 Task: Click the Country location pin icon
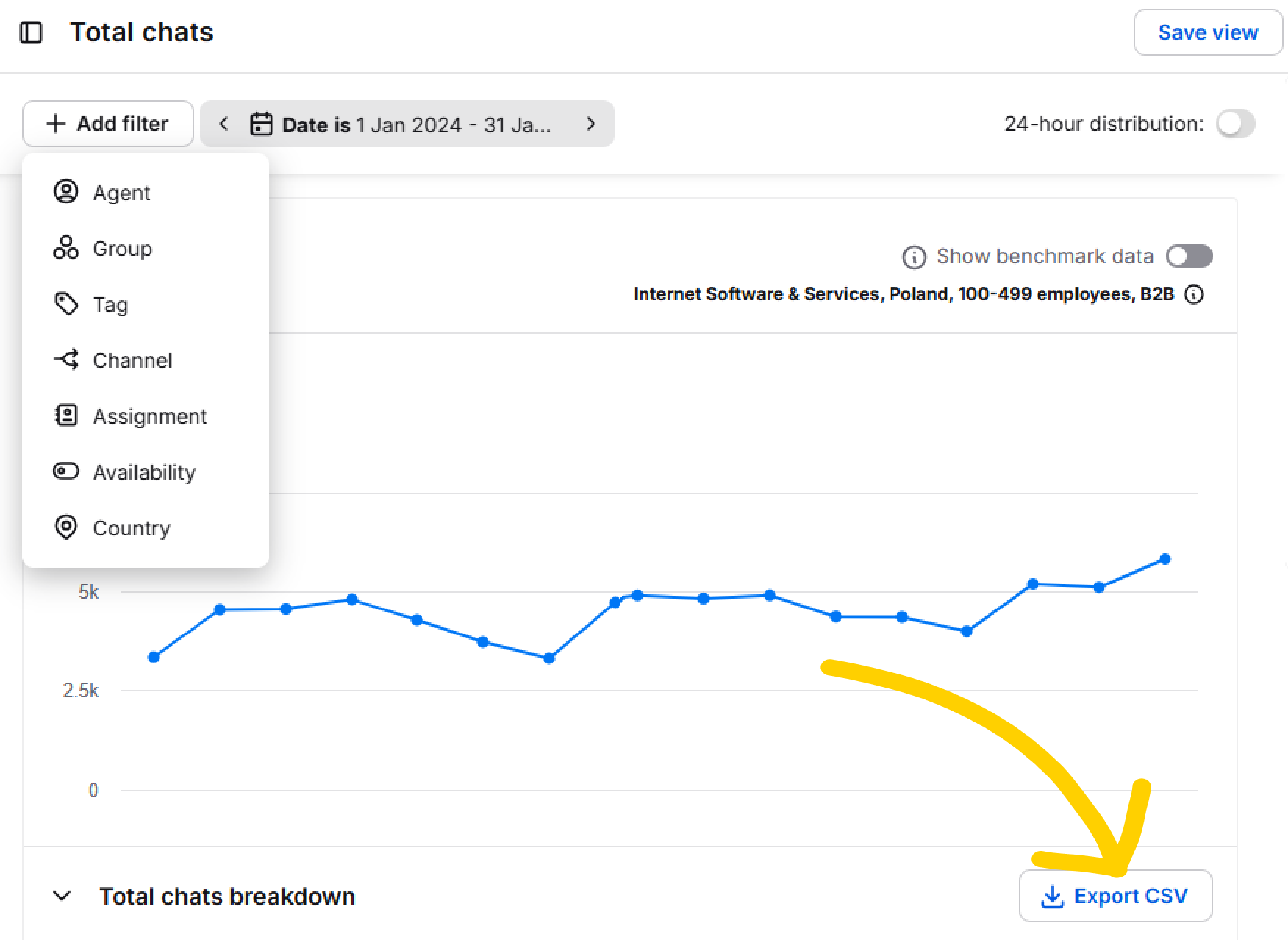(x=66, y=527)
